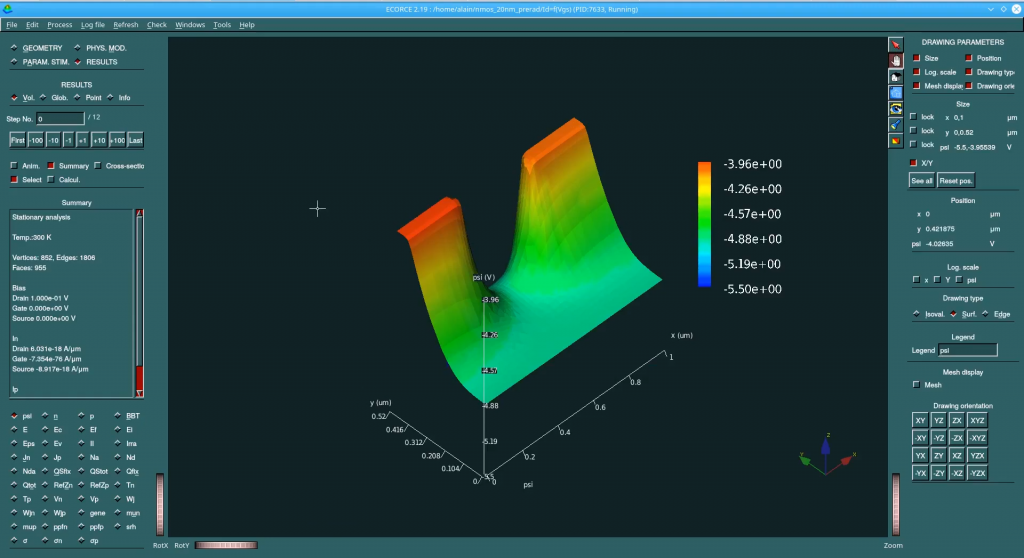This screenshot has width=1024, height=558.
Task: Click the blue house icon in toolbar
Action: pyautogui.click(x=896, y=92)
